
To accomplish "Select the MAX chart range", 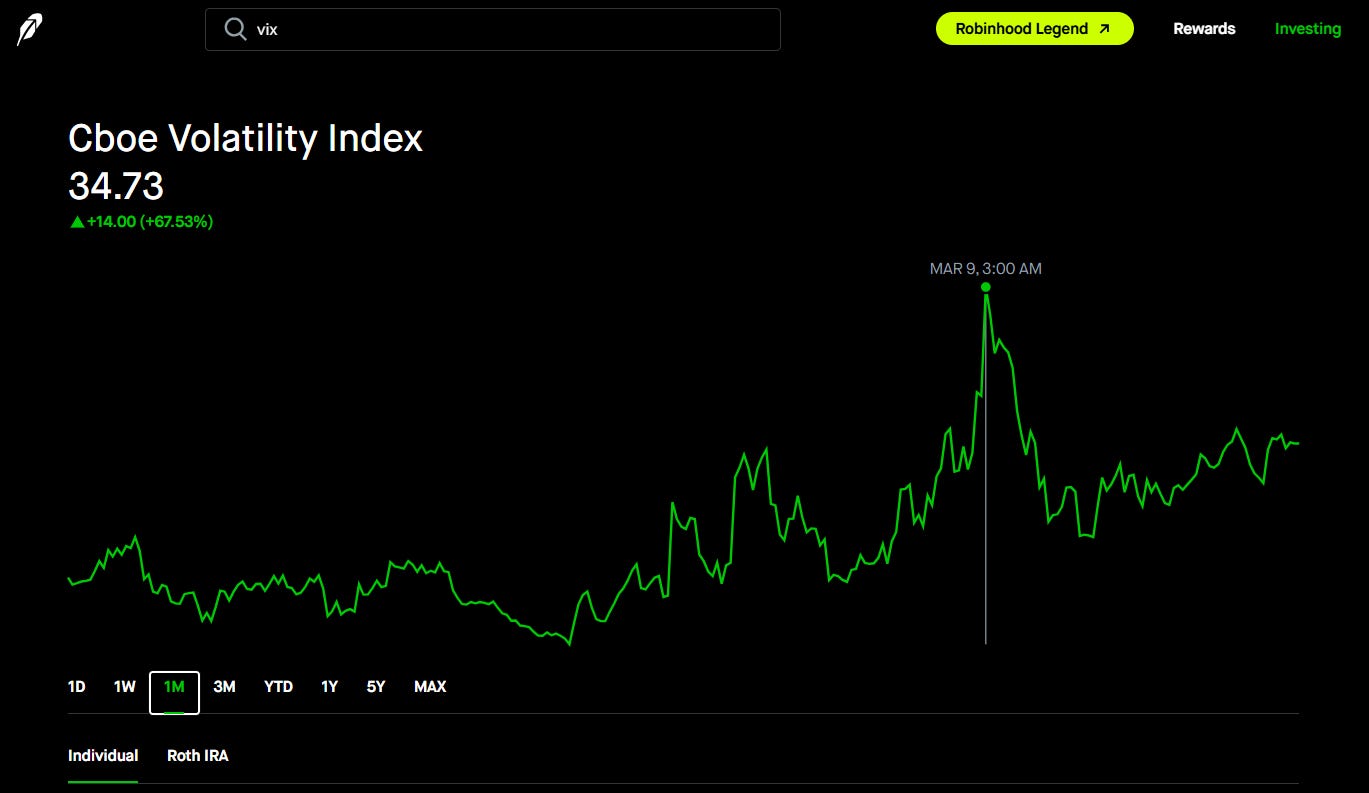I will click(x=430, y=687).
